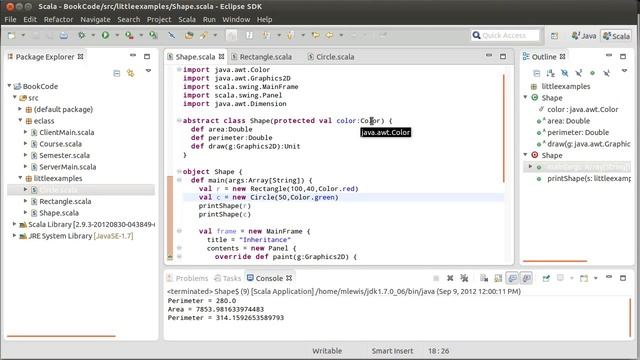Collapse the littleexamples package
640x360 pixels.
click(20, 178)
